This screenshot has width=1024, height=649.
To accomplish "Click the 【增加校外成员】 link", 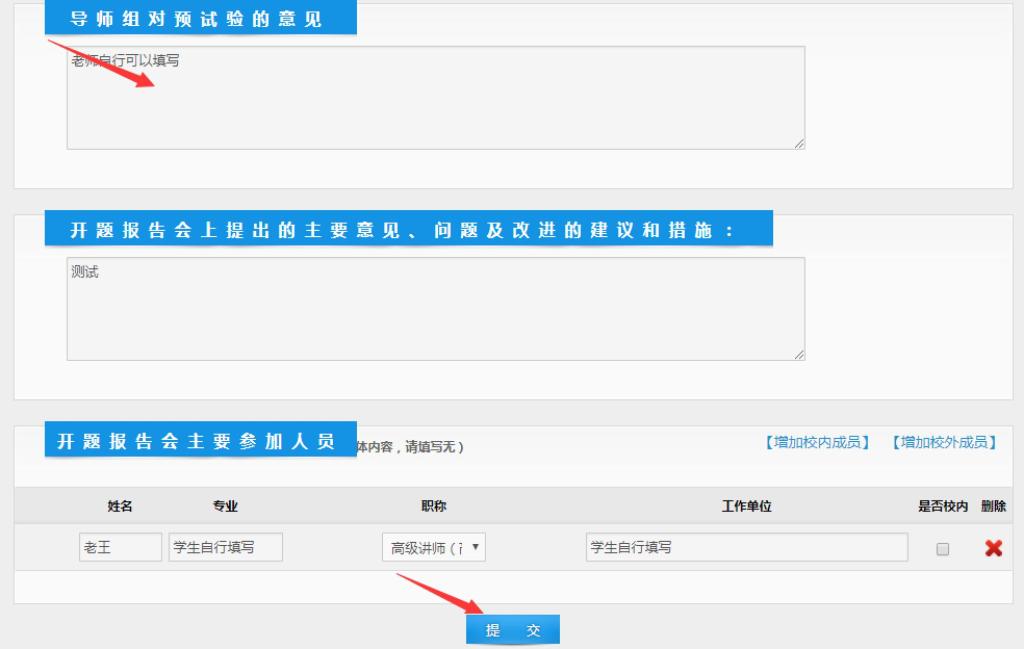I will pos(944,442).
